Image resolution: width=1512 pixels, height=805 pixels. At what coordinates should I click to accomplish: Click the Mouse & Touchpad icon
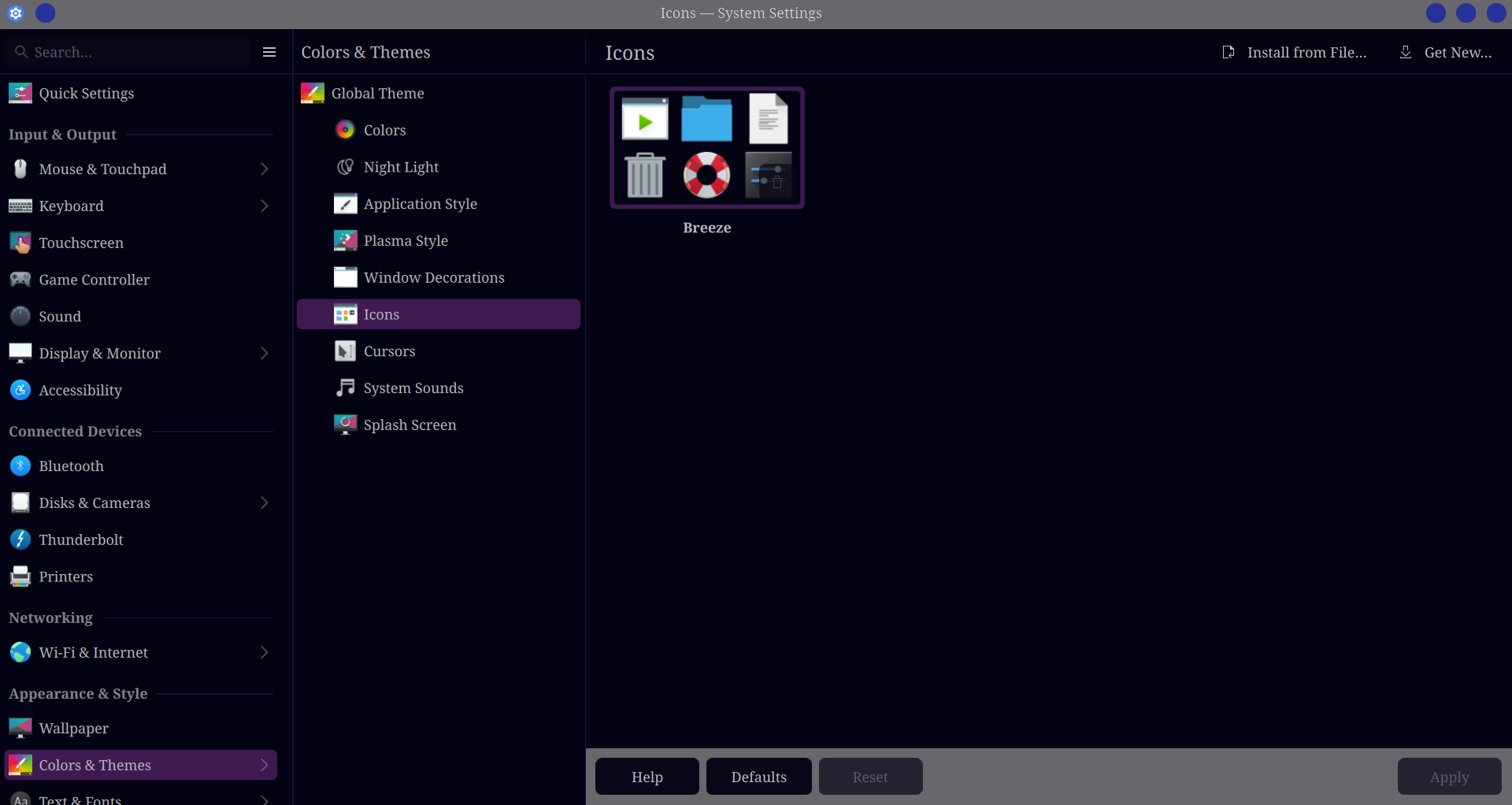[20, 169]
